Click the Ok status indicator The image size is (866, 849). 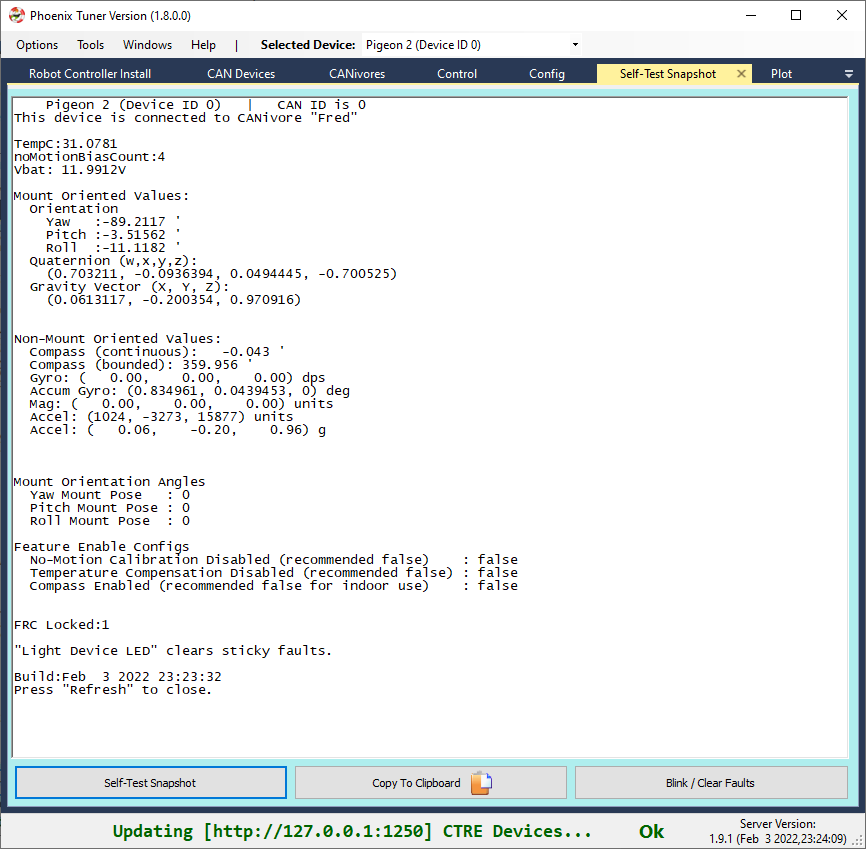tap(652, 831)
